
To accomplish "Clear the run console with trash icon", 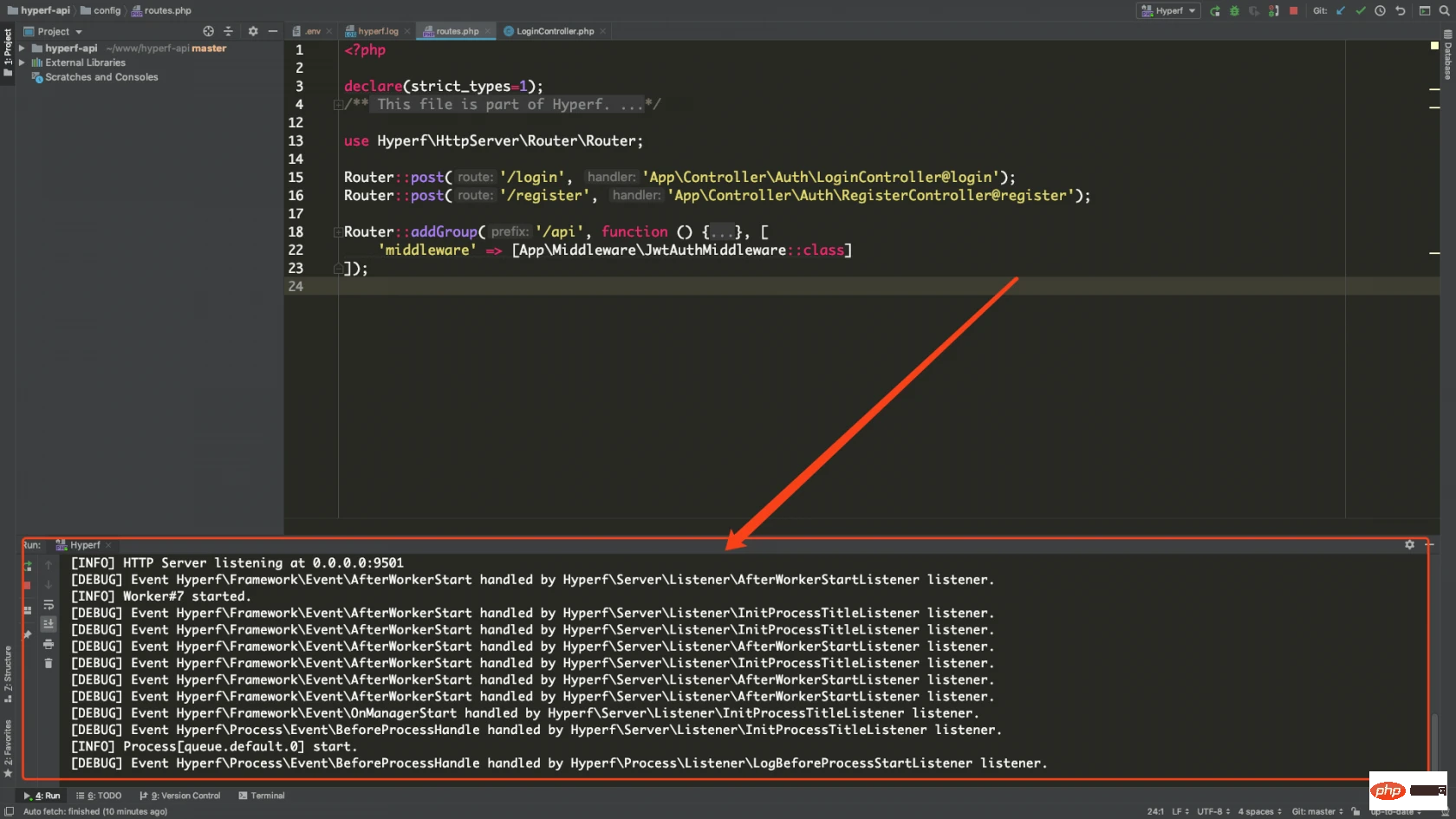I will point(49,663).
